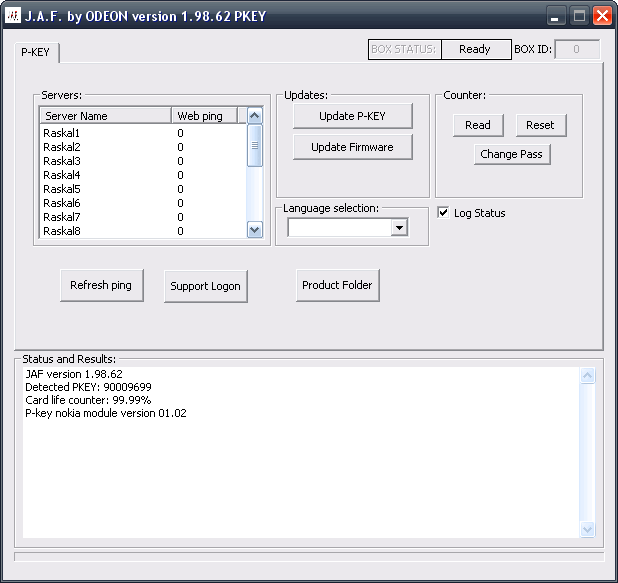Click the progress bar at window bottom
Screen dimensions: 618x583
pyautogui.click(x=309, y=556)
